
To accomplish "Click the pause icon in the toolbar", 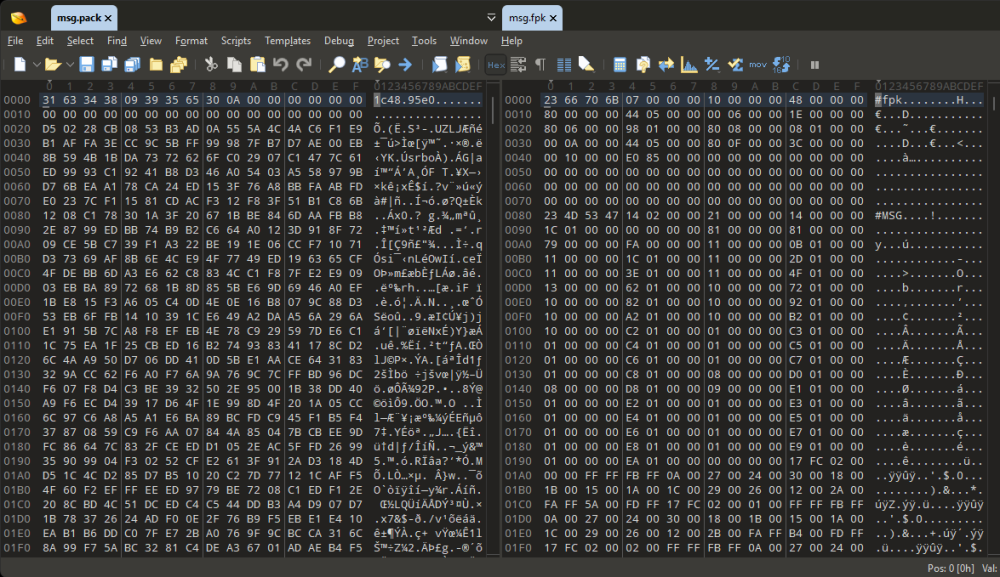I will [814, 64].
